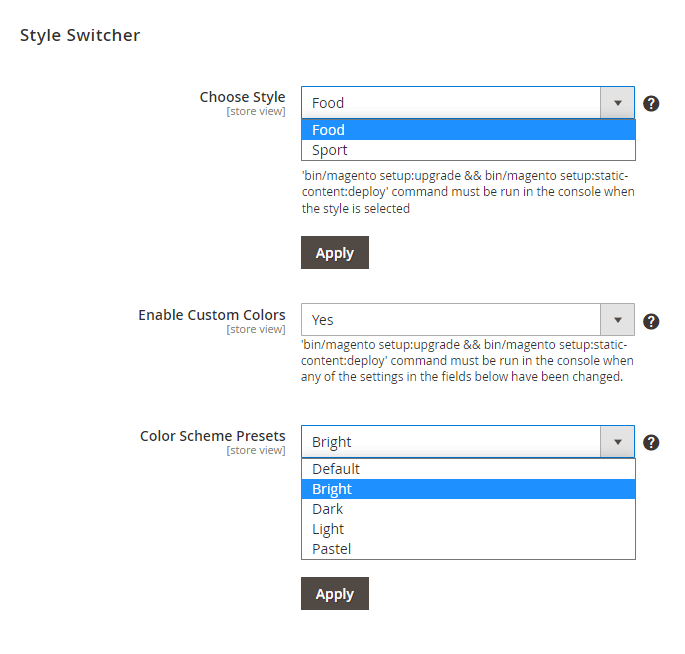Screen dimensions: 685x654
Task: Click the Choose Style dropdown arrow
Action: click(x=617, y=103)
